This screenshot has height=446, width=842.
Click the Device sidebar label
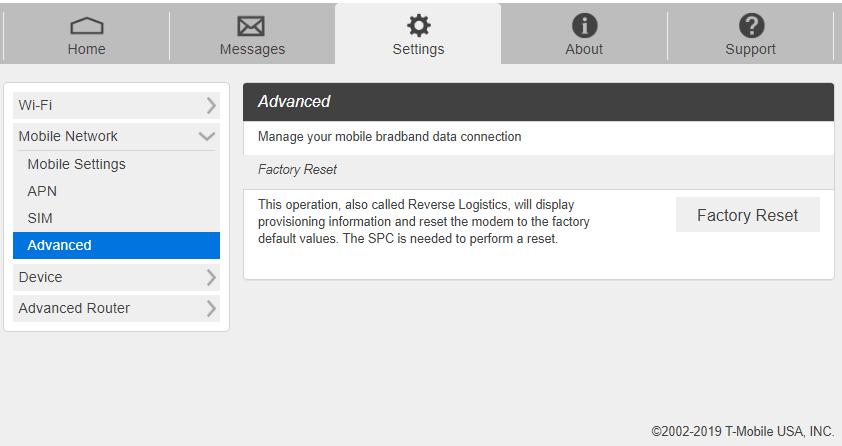(40, 277)
